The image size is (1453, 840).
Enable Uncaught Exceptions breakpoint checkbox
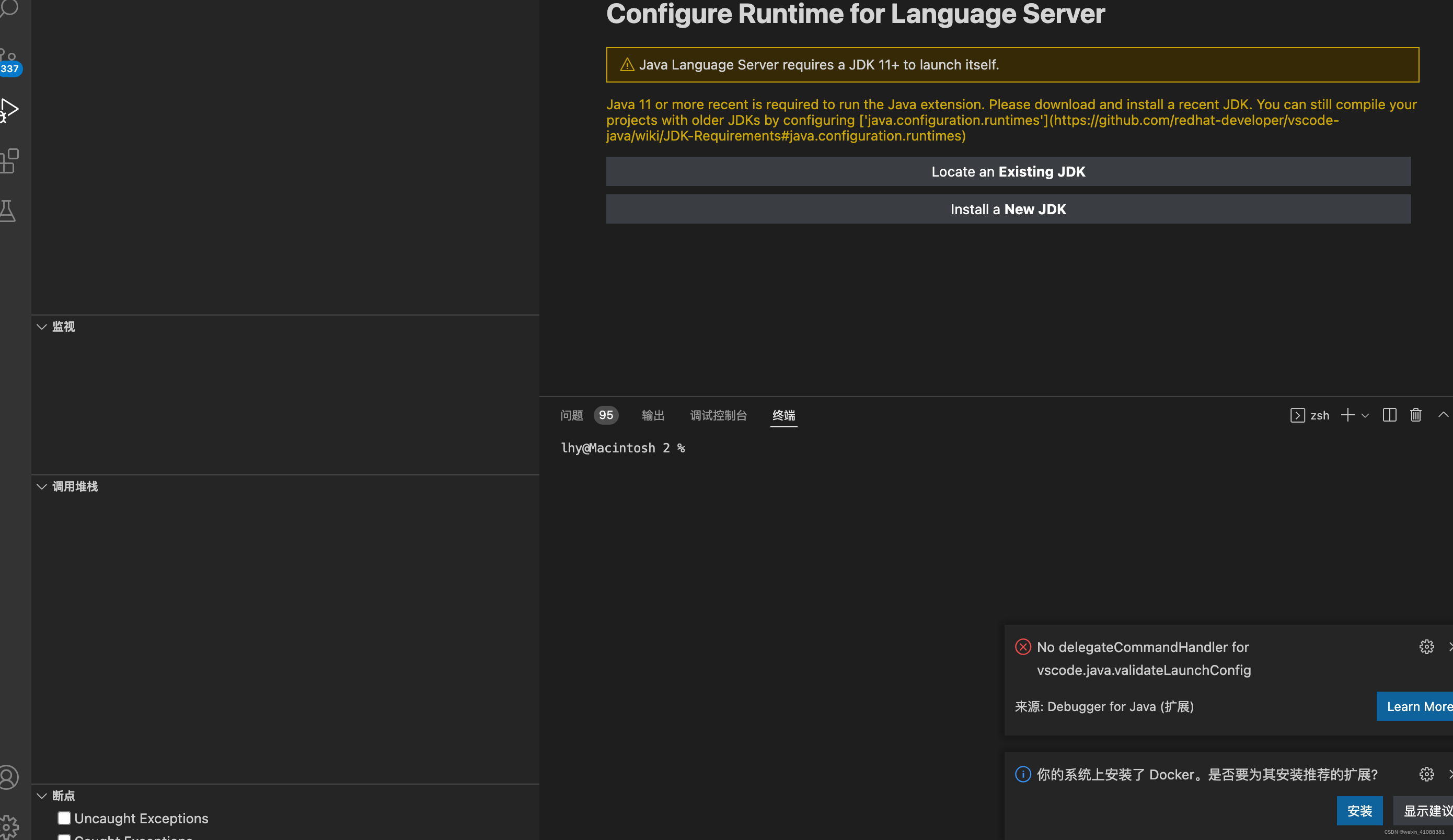coord(64,818)
